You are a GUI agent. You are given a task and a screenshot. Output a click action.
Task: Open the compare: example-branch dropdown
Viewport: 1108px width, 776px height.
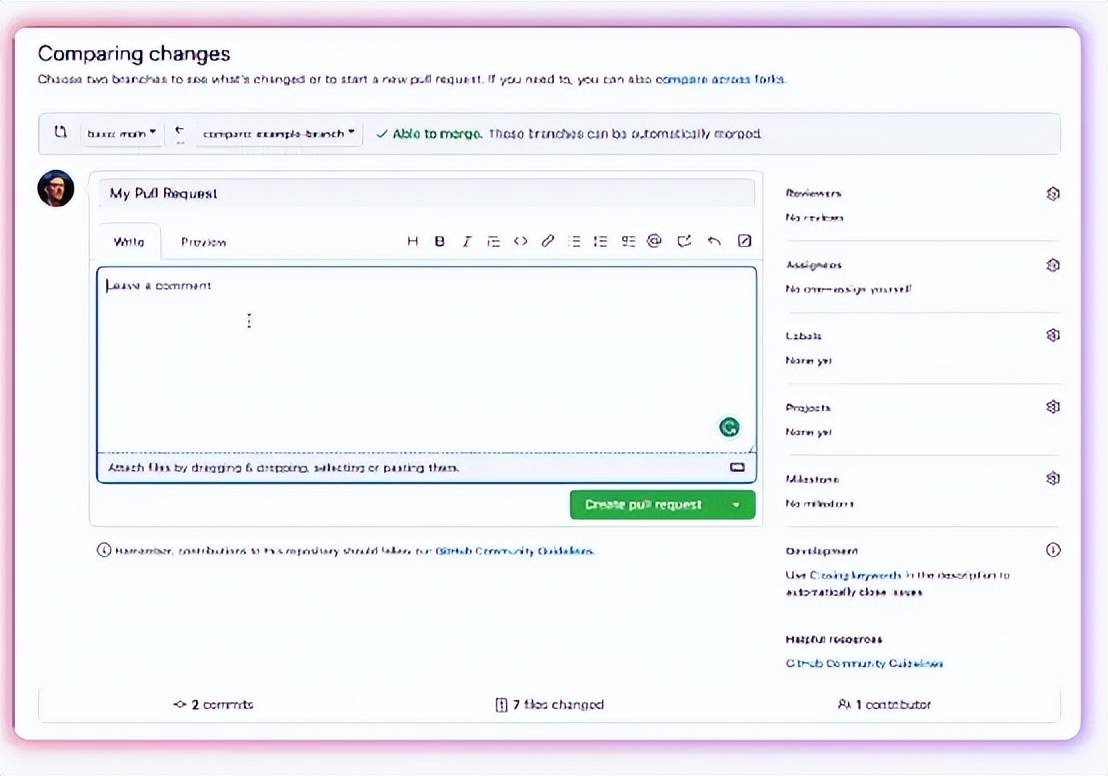click(279, 134)
